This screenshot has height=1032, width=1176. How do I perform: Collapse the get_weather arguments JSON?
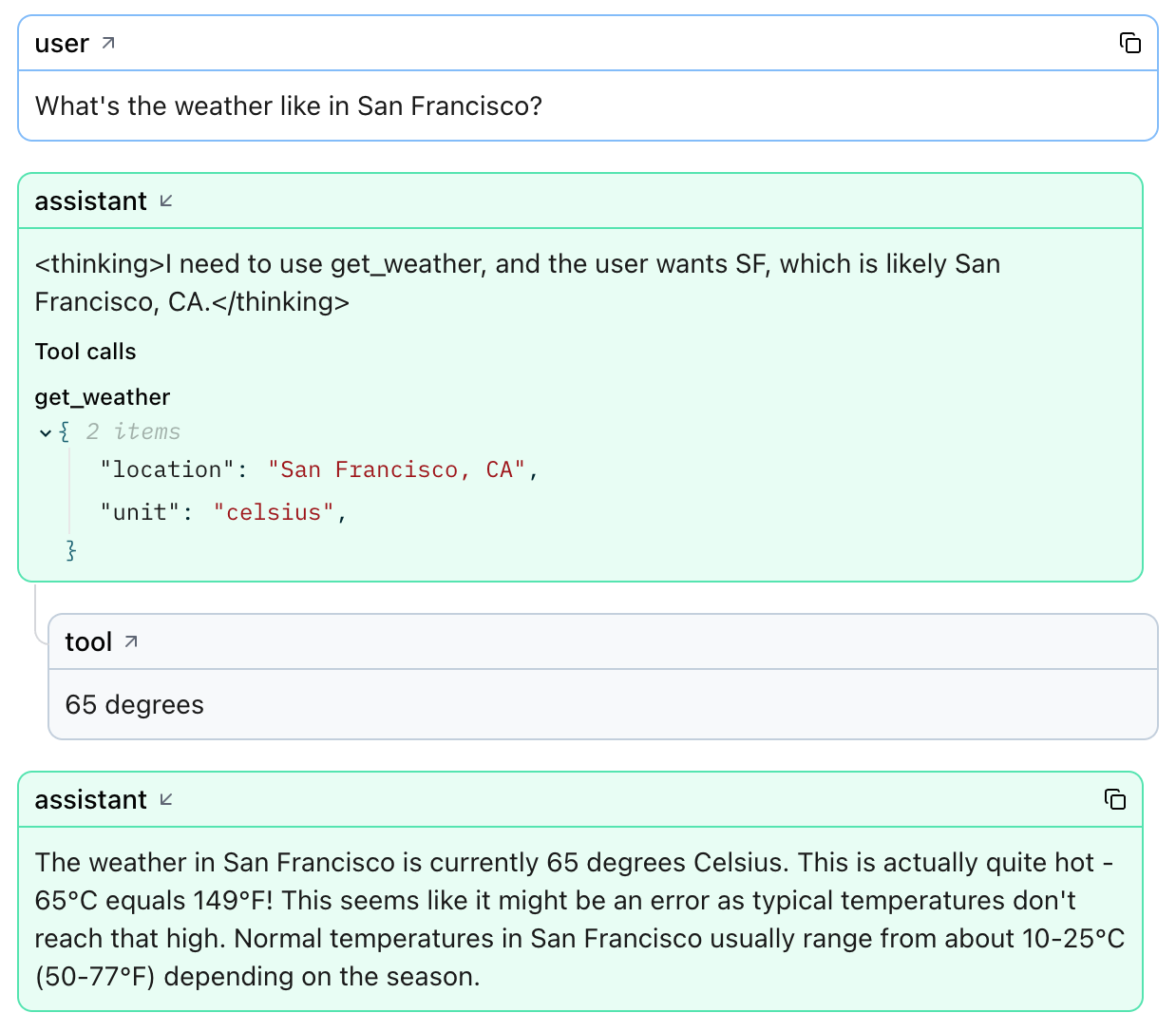click(45, 432)
